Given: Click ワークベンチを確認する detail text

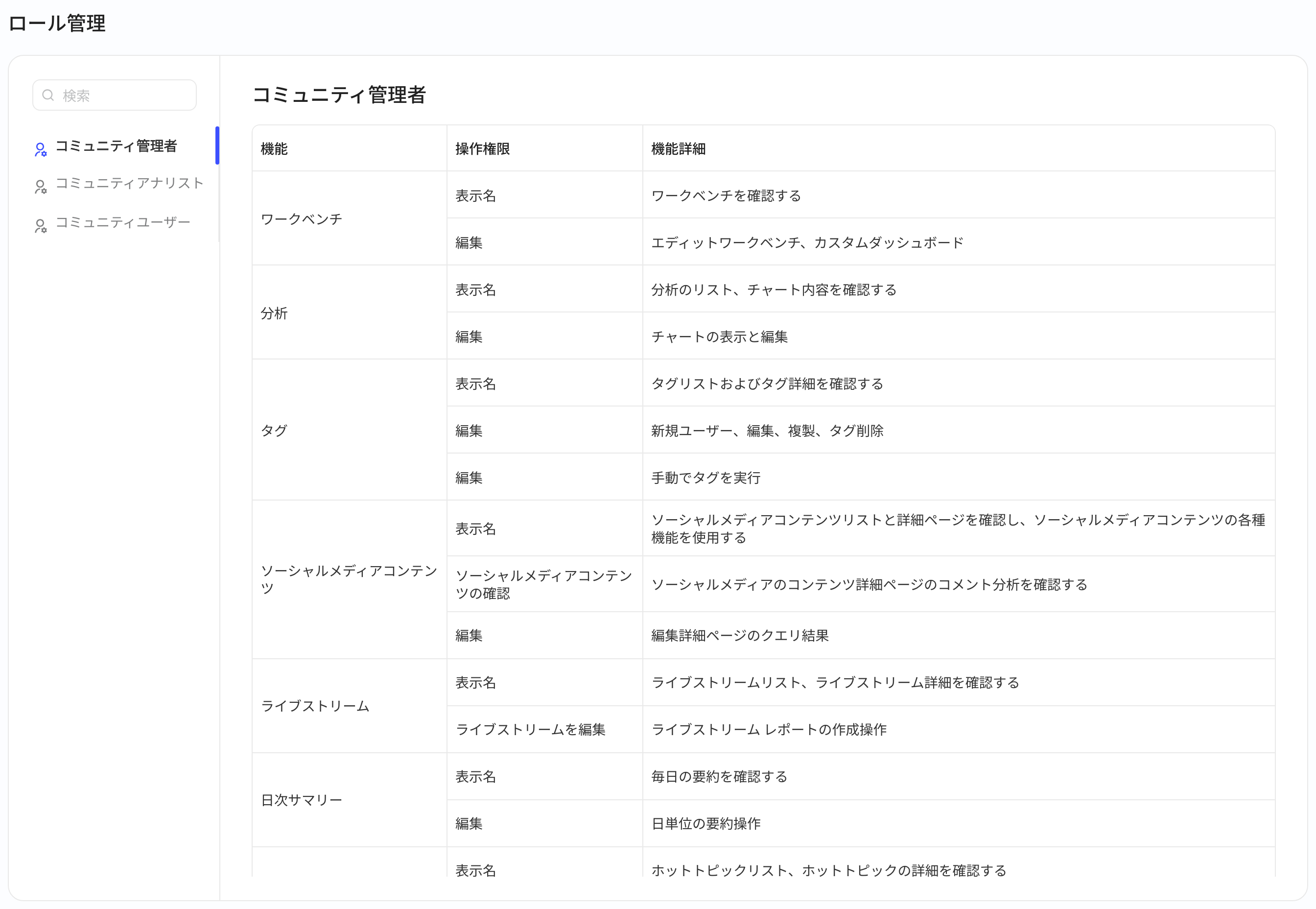Looking at the screenshot, I should coord(727,195).
